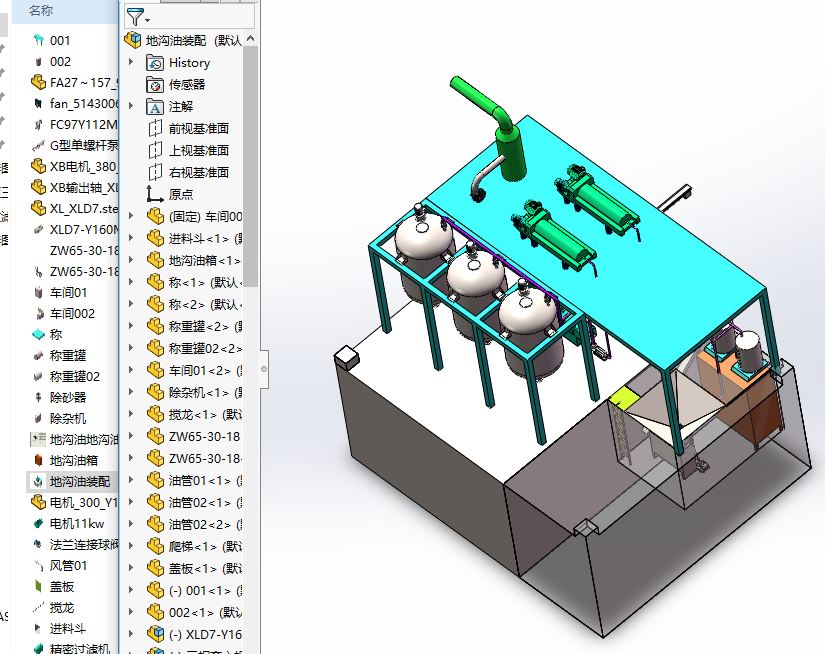This screenshot has height=654, width=825.
Task: Select the 传感器 sensor icon
Action: (x=155, y=85)
